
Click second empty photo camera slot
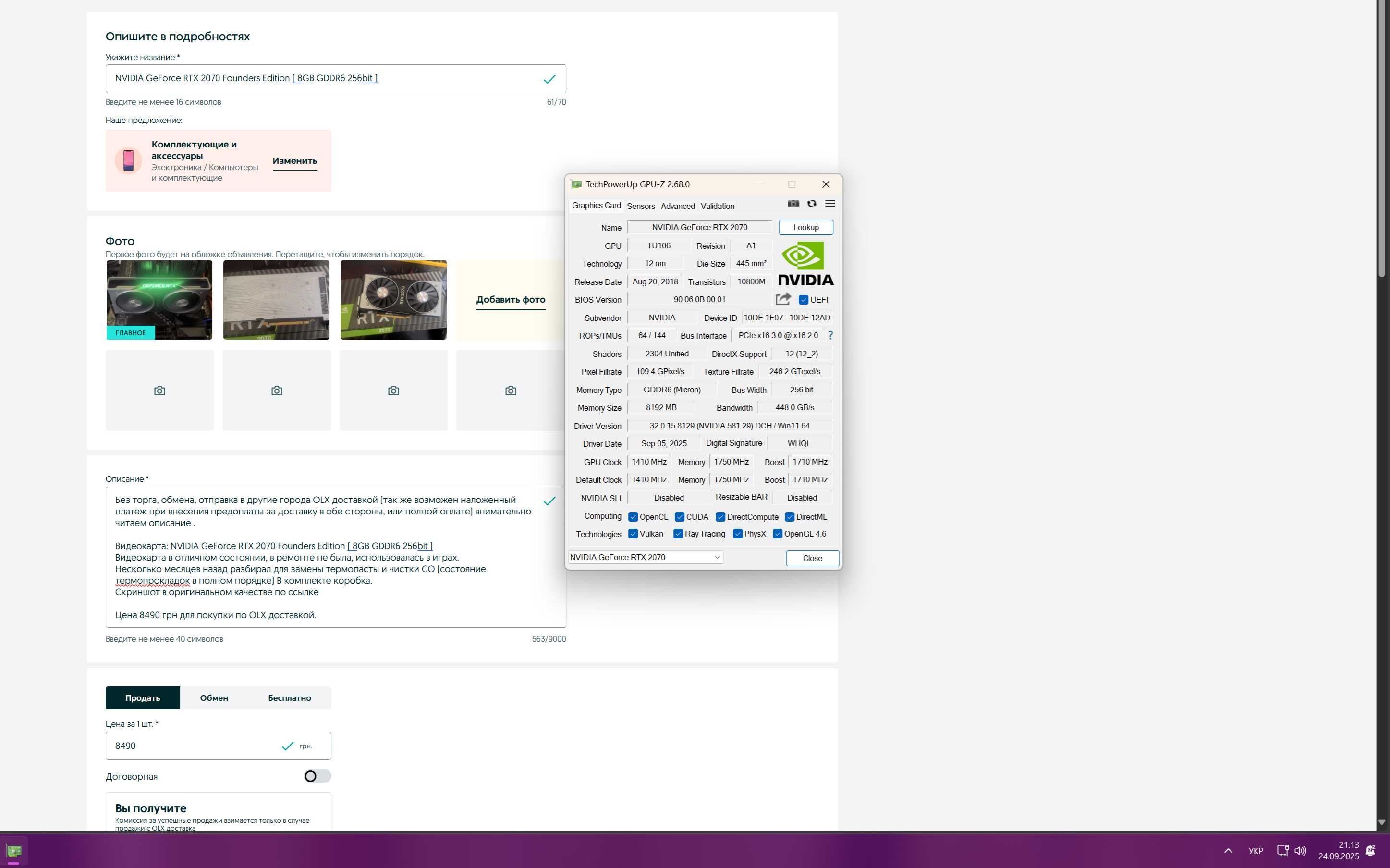pos(277,391)
